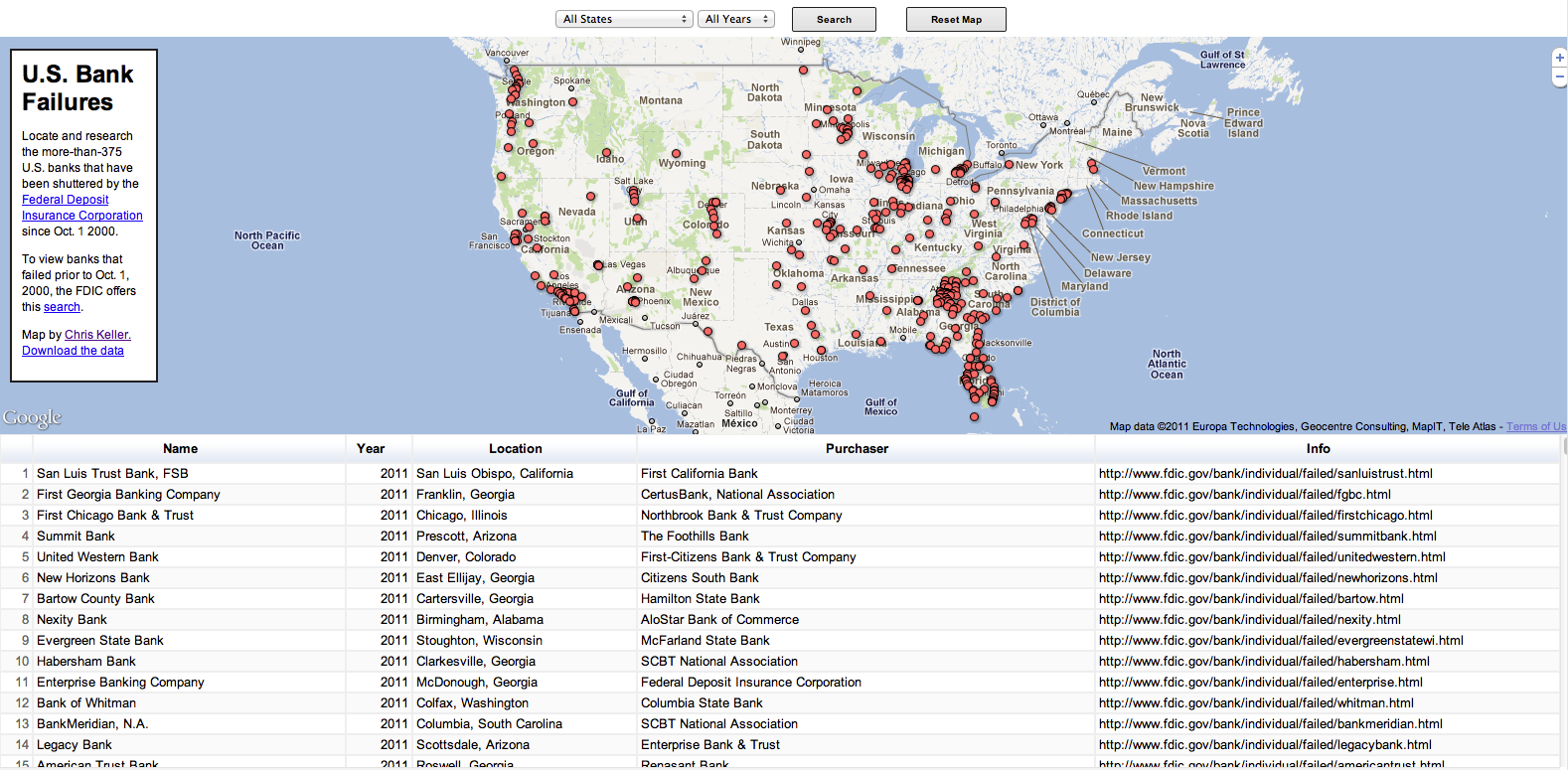Screen dimensions: 1568x770
Task: Sort table by Info column header
Action: point(1318,449)
